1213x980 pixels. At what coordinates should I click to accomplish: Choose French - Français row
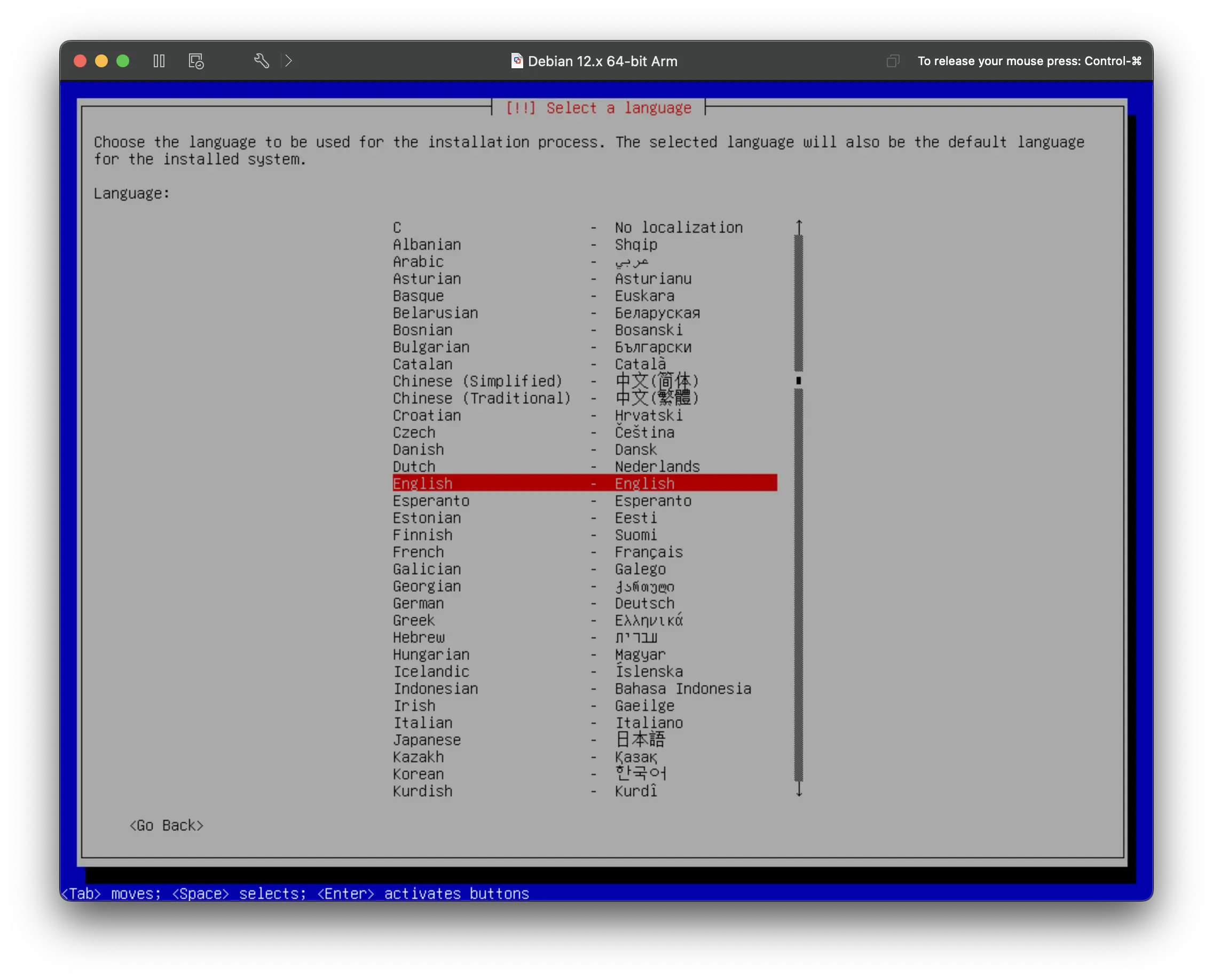click(x=585, y=551)
